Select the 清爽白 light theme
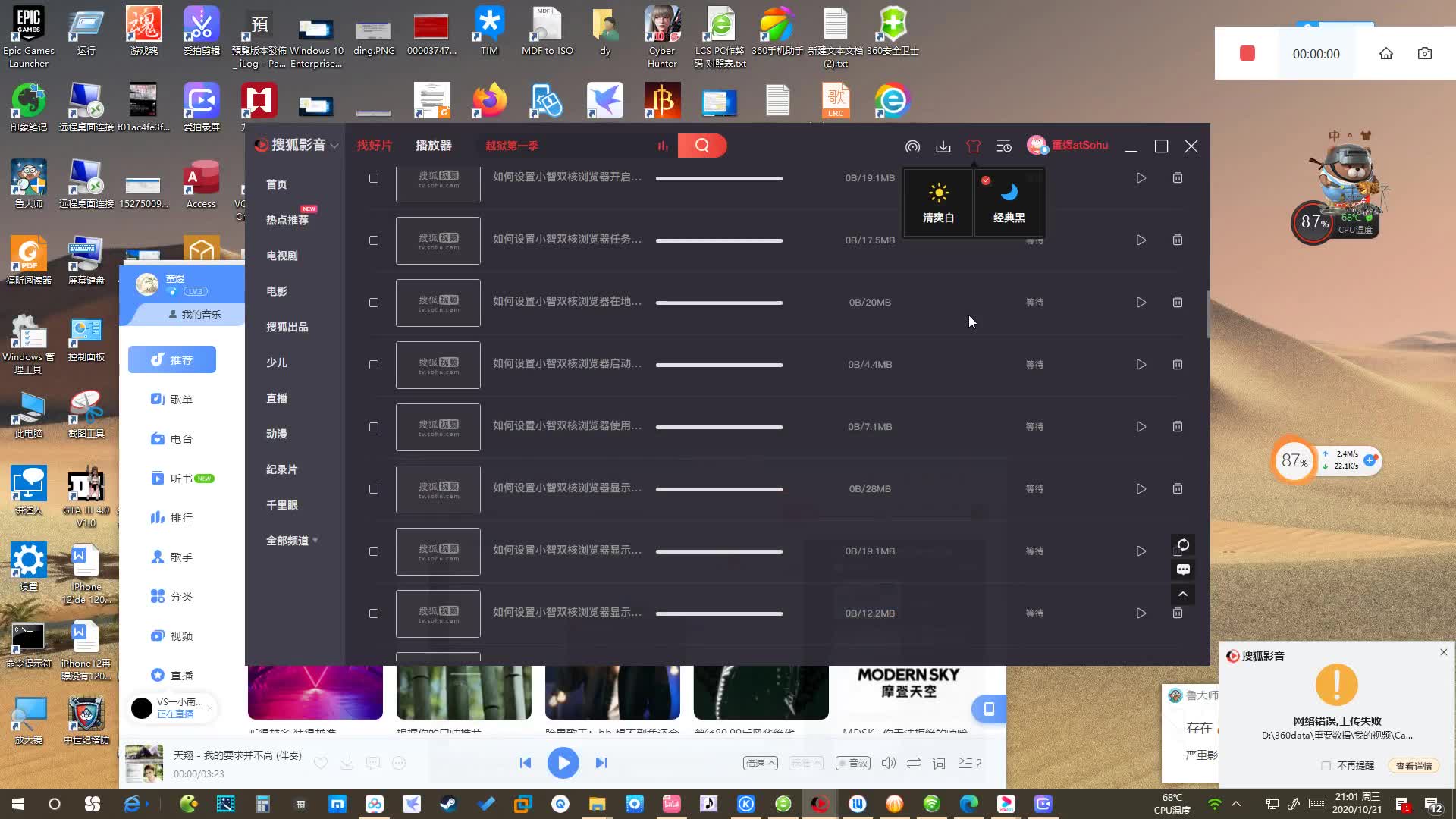 [938, 202]
